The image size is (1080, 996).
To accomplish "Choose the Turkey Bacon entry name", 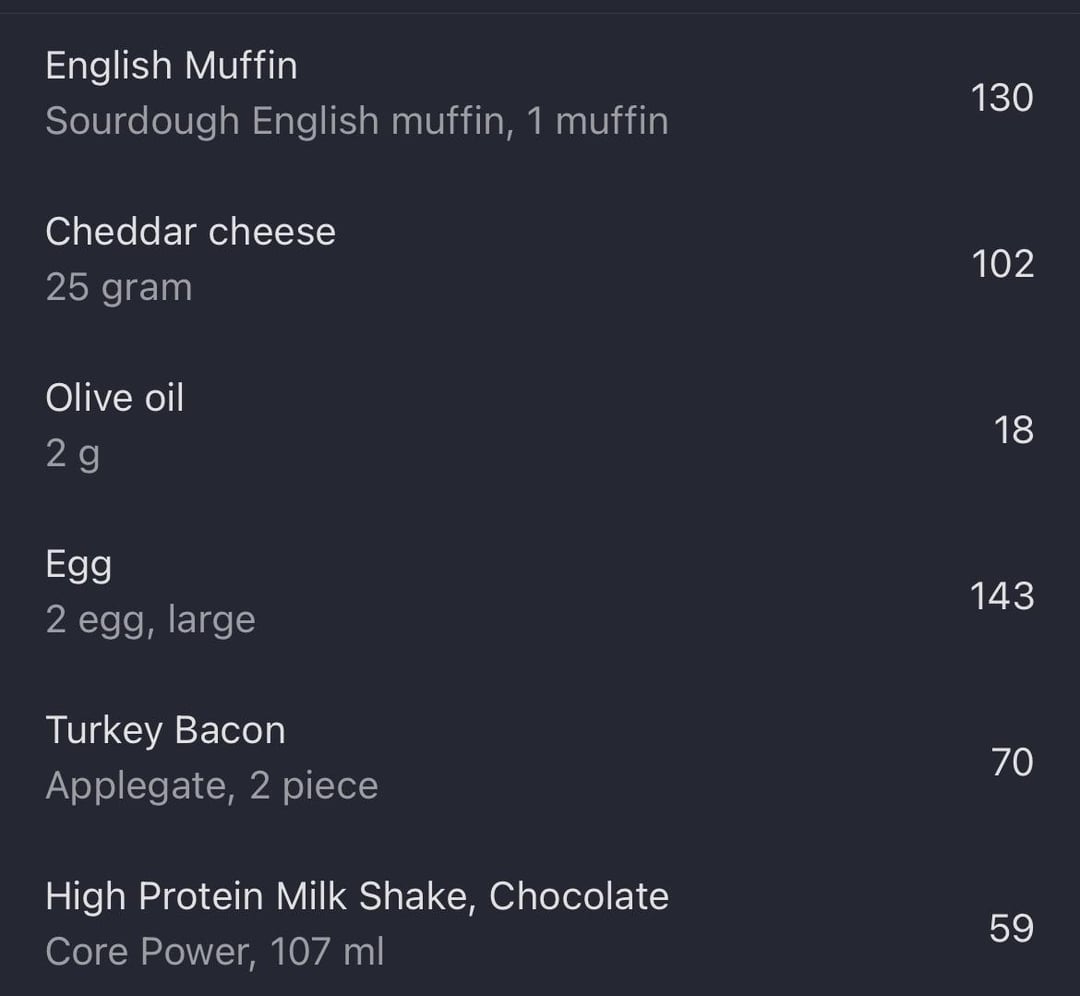I will point(165,730).
